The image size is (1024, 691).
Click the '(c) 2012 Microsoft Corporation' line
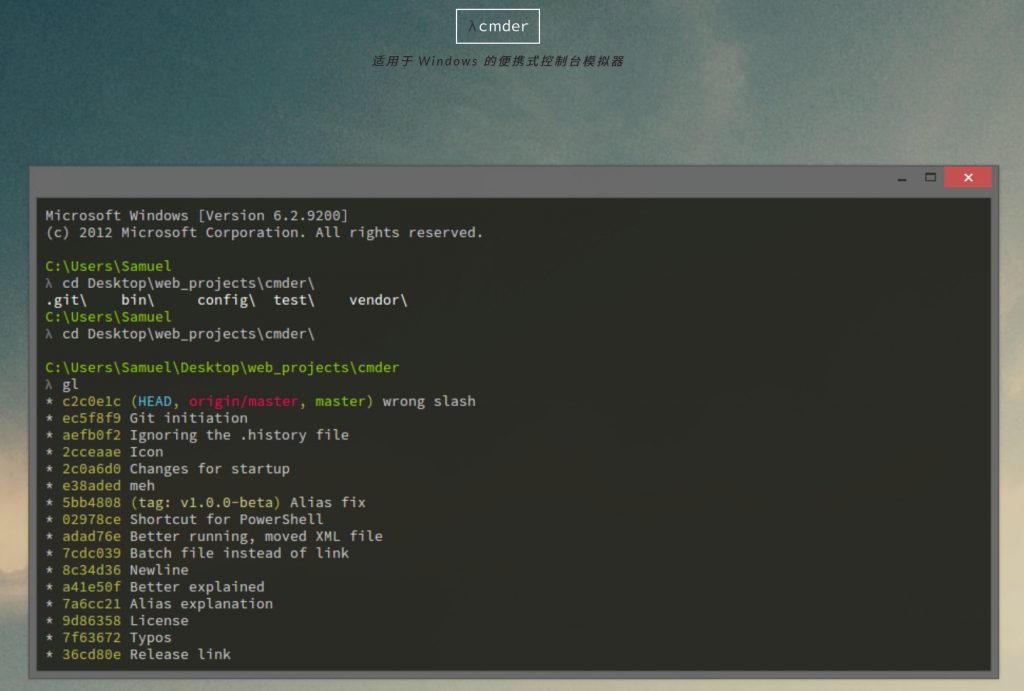point(264,233)
